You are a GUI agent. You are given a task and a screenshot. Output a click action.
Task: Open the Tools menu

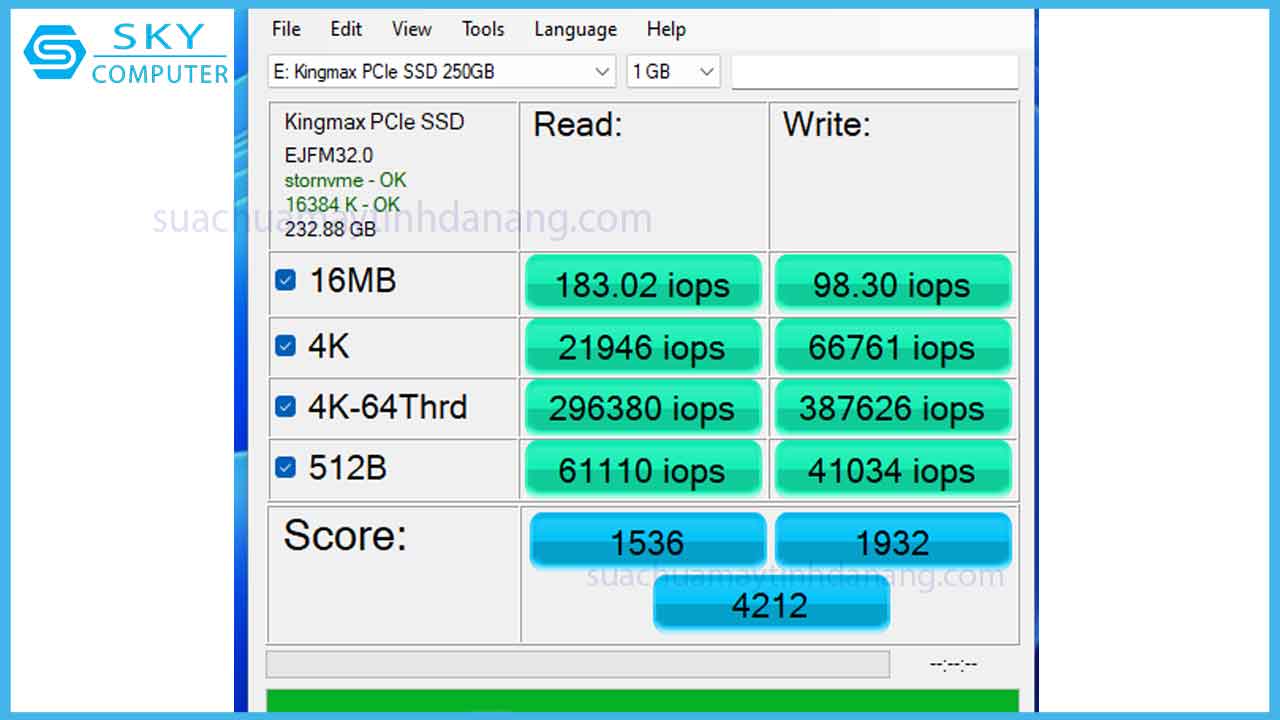click(482, 29)
